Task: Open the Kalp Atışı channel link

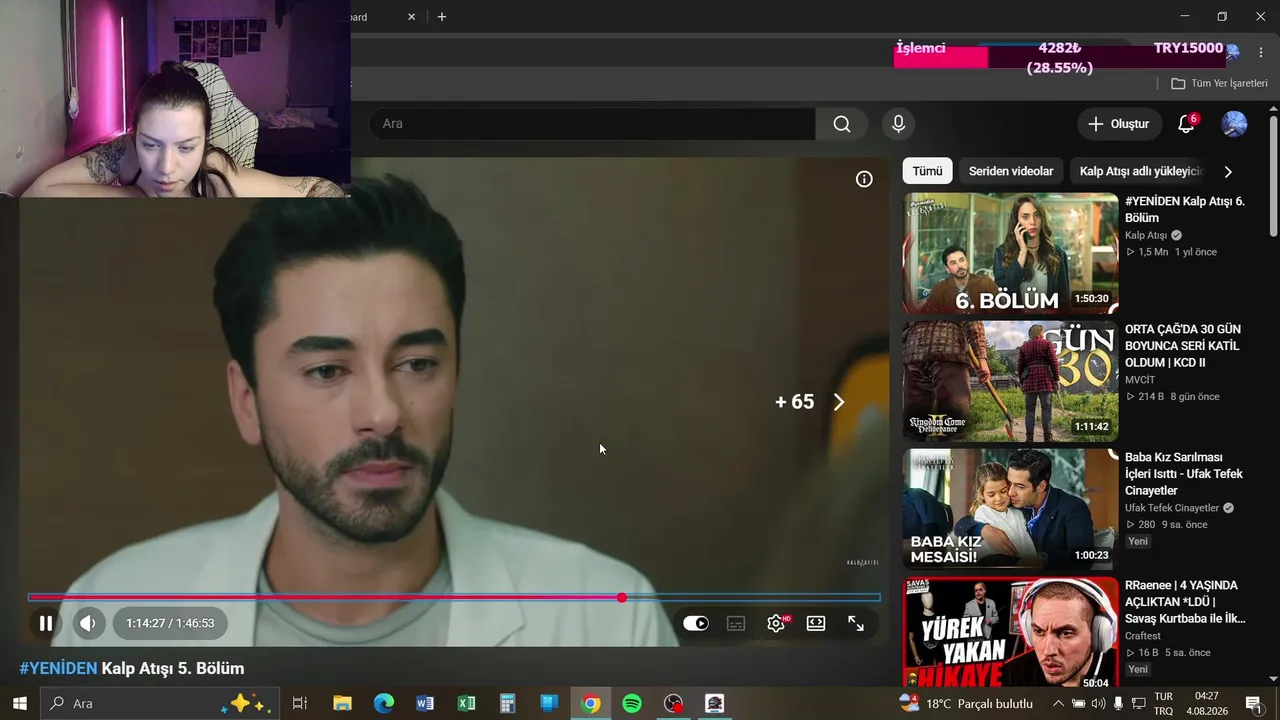Action: tap(1146, 236)
